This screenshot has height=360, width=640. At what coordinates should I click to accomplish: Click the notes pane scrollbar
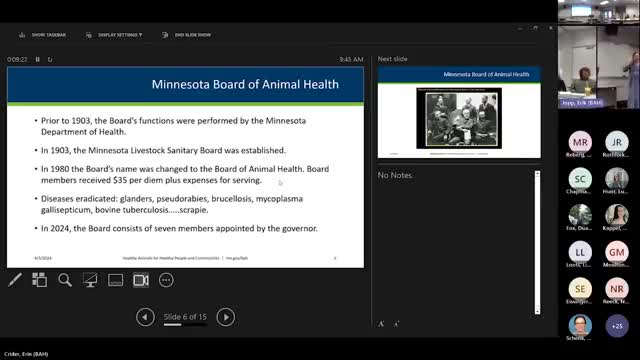tap(537, 242)
